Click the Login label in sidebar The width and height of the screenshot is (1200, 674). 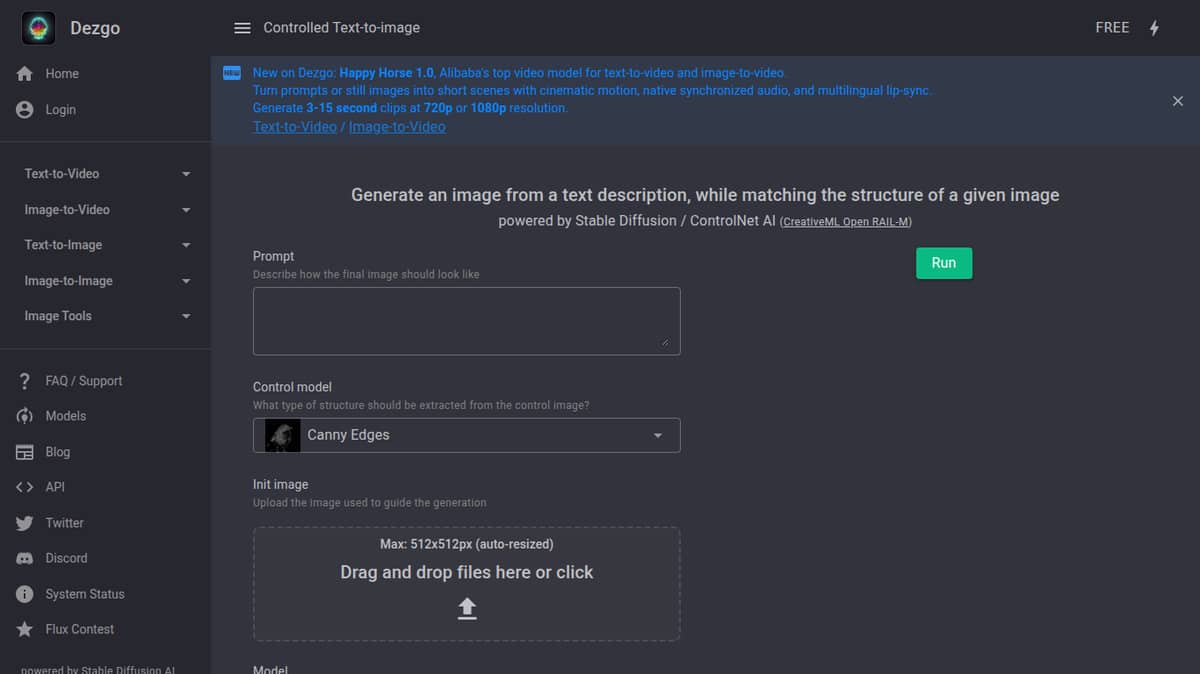click(60, 110)
